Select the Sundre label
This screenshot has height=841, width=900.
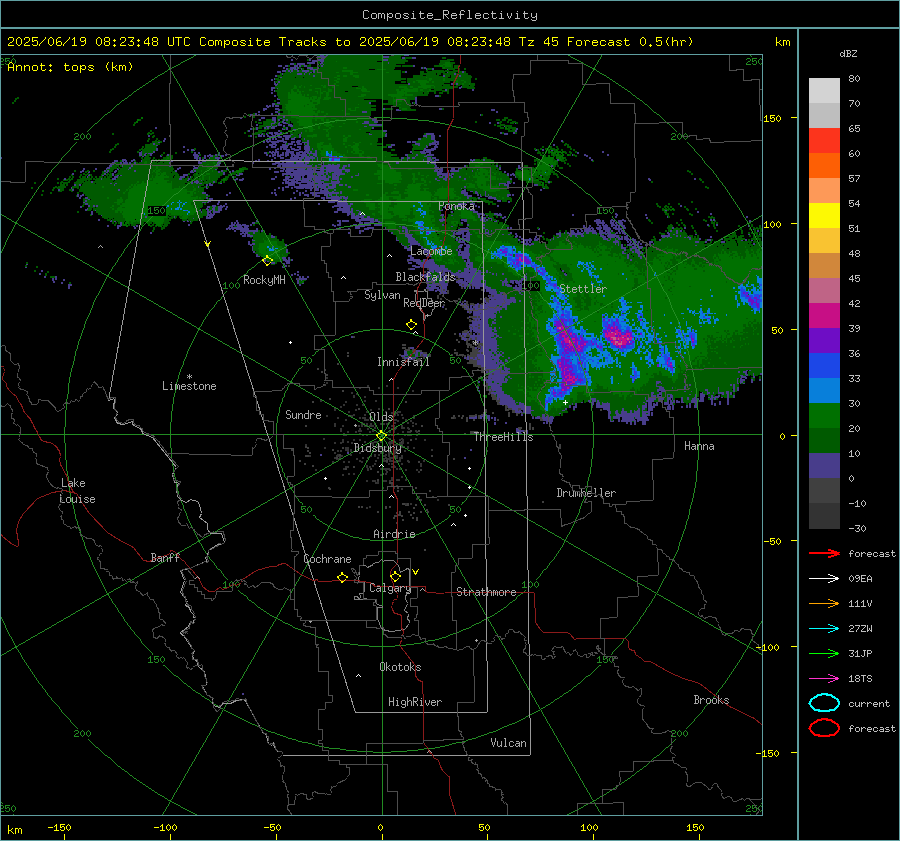pos(303,415)
